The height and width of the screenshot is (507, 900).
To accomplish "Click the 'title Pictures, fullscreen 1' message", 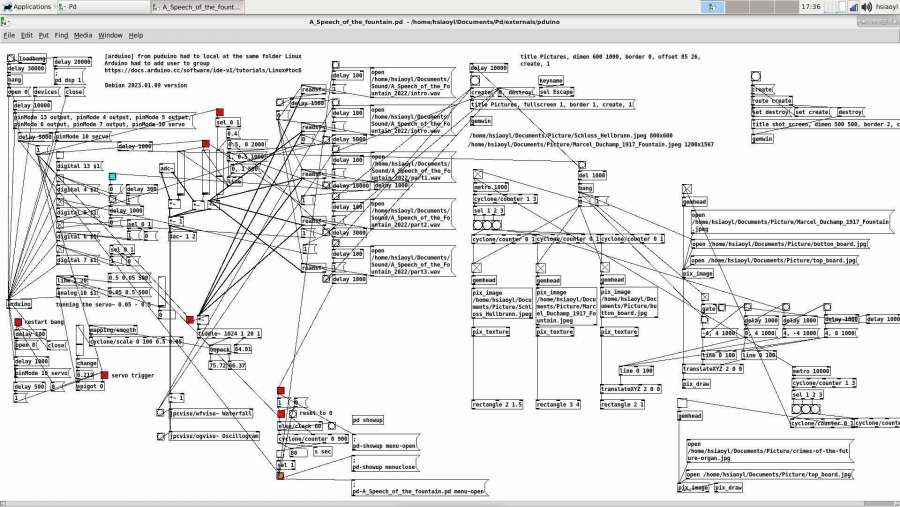I will click(x=552, y=105).
